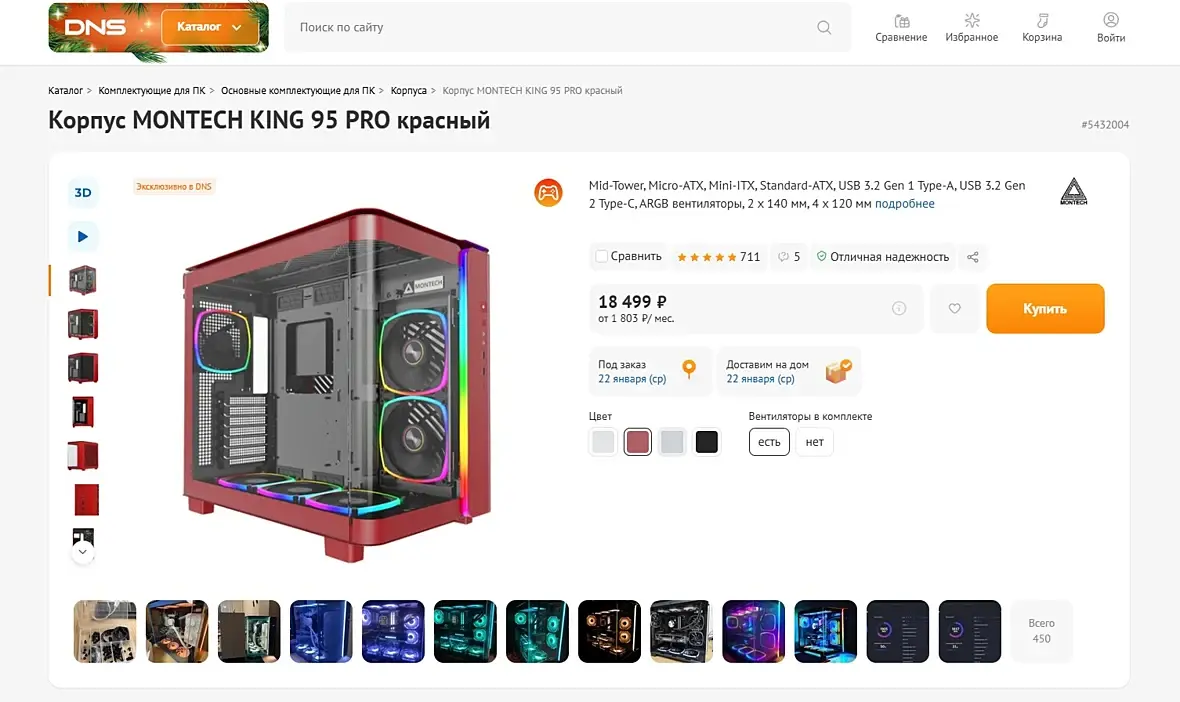The height and width of the screenshot is (702, 1180).
Task: Choose the black color swatch
Action: (x=706, y=442)
